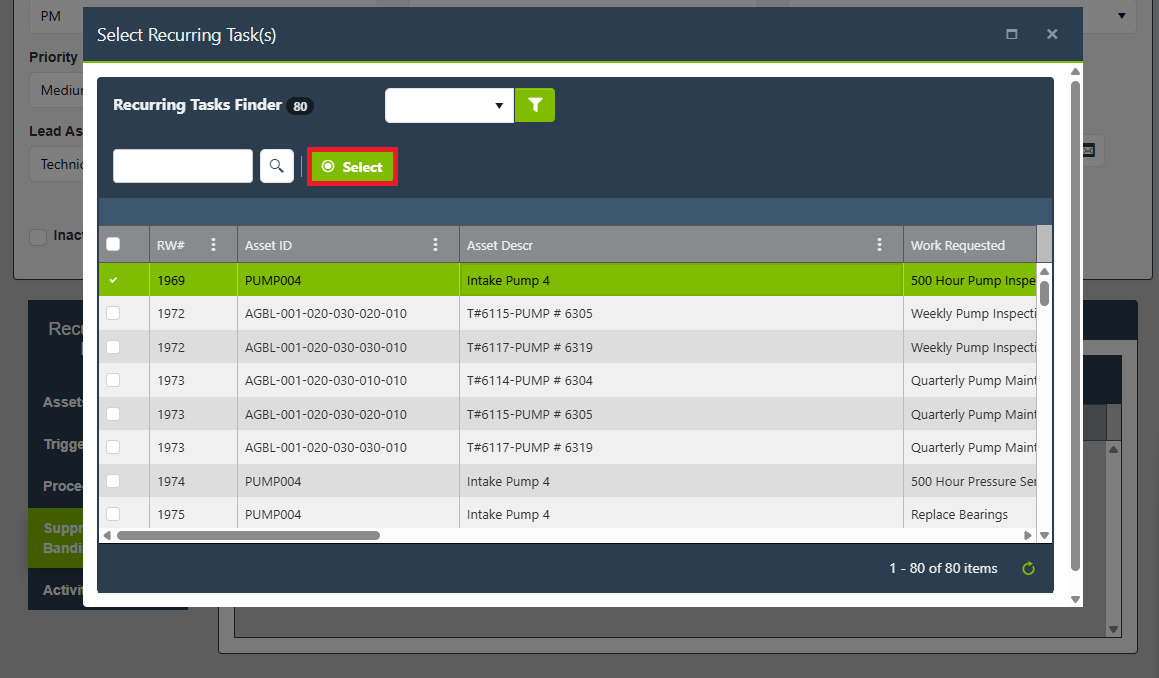Click the dialog scrollbar down arrow
The width and height of the screenshot is (1159, 678).
(1075, 600)
